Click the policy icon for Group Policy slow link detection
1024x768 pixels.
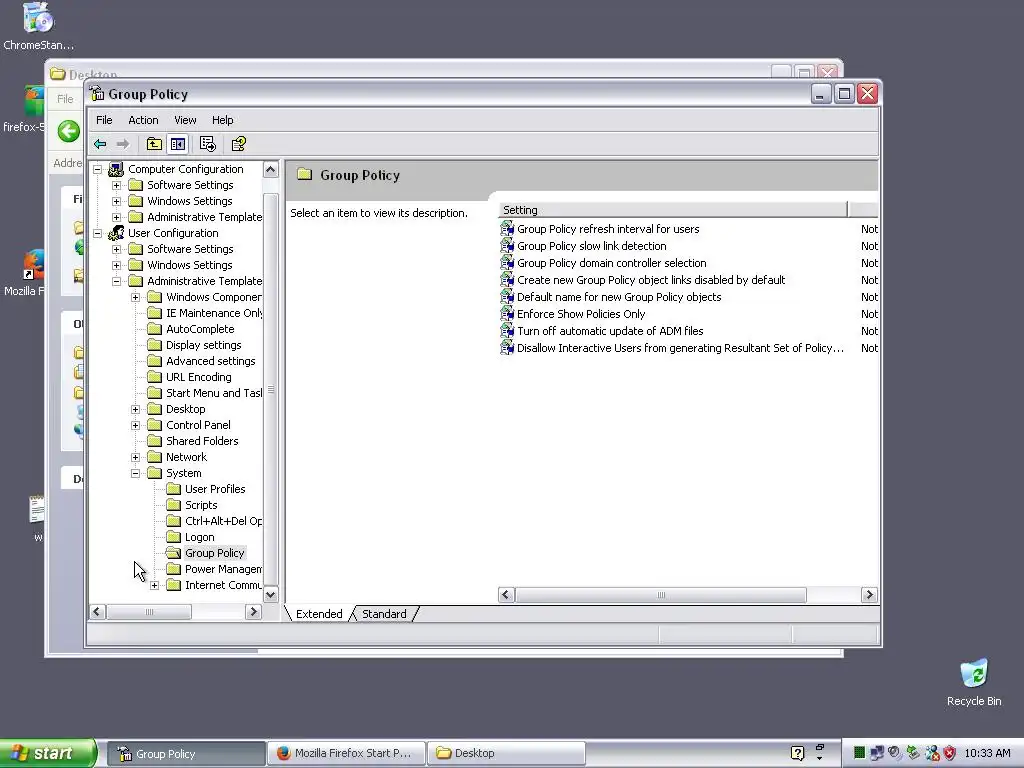507,246
